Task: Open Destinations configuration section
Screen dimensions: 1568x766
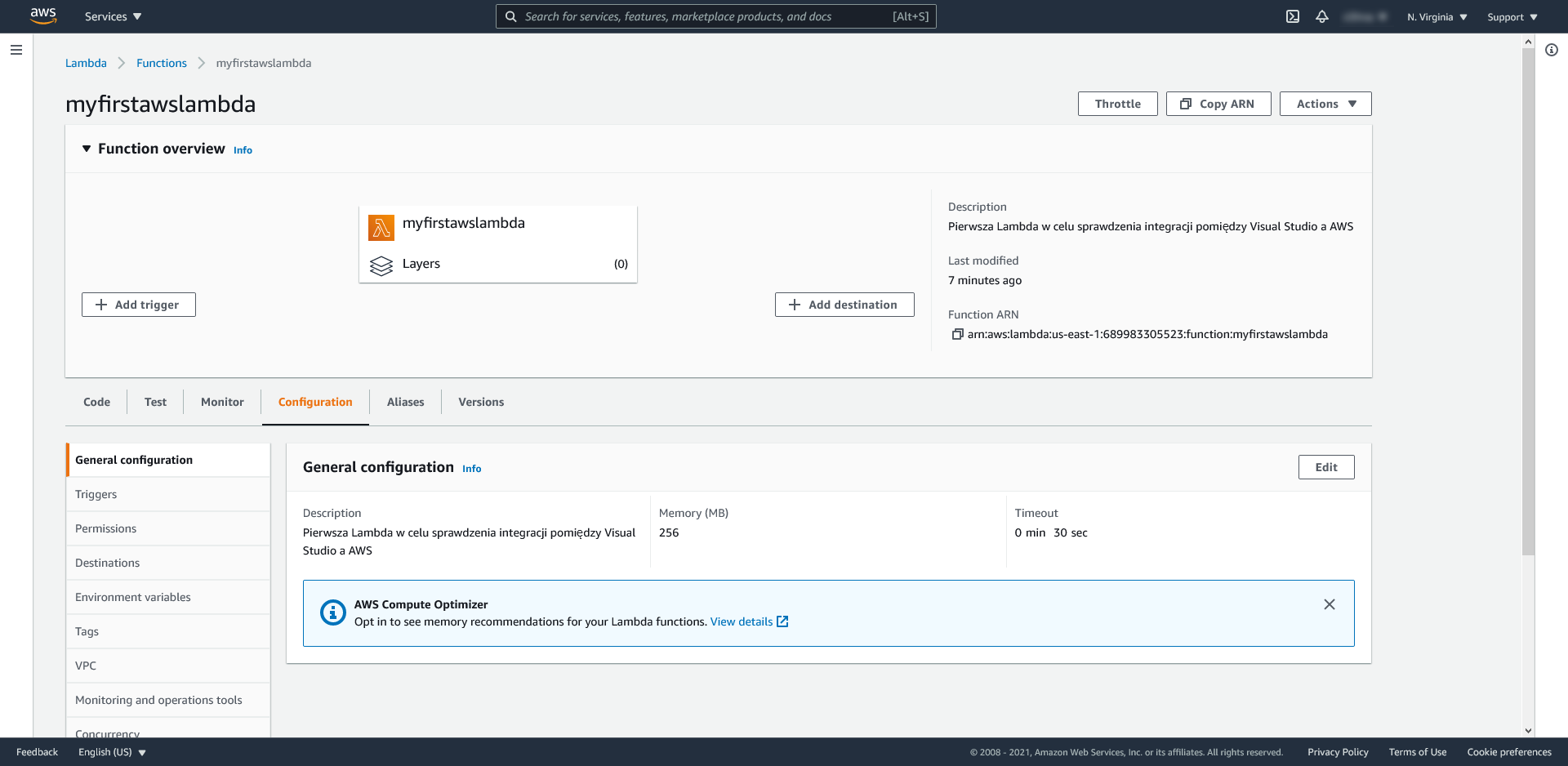Action: [168, 563]
